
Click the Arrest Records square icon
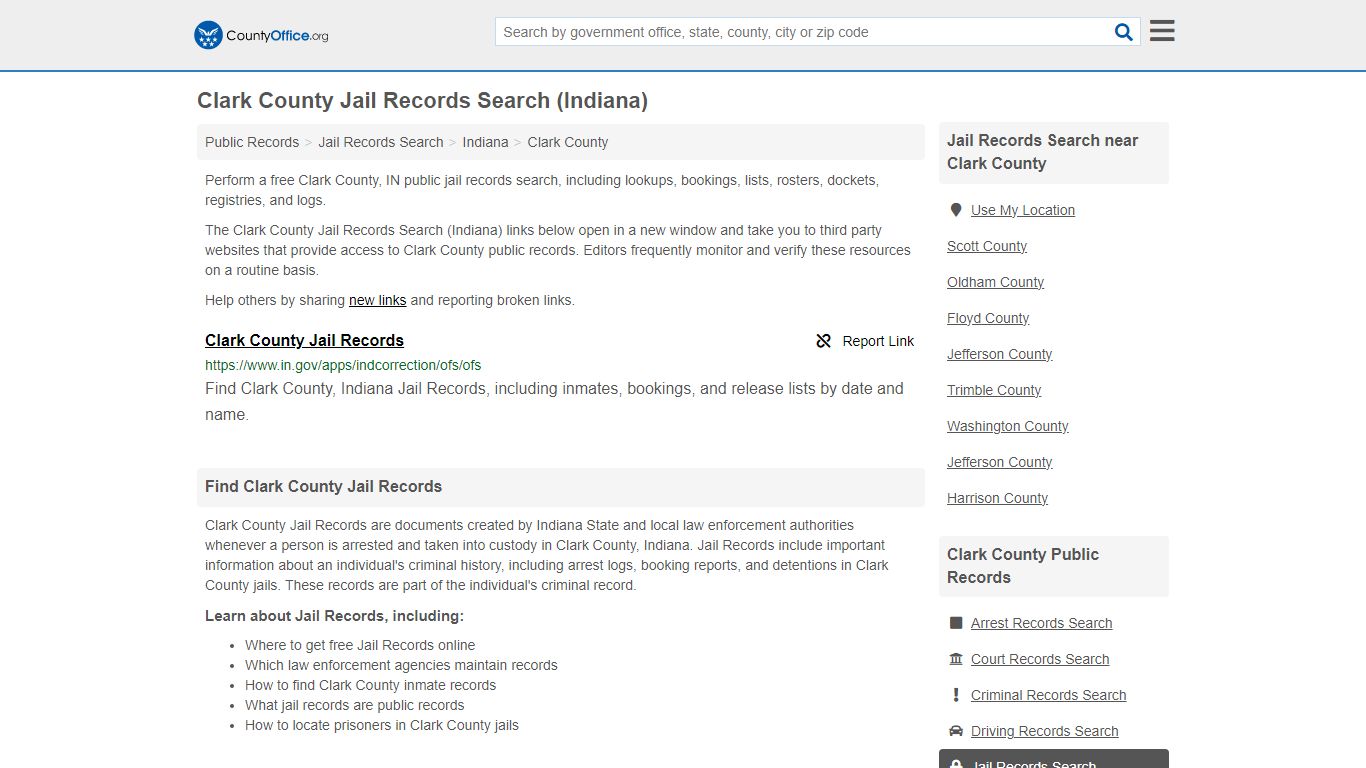(x=956, y=623)
